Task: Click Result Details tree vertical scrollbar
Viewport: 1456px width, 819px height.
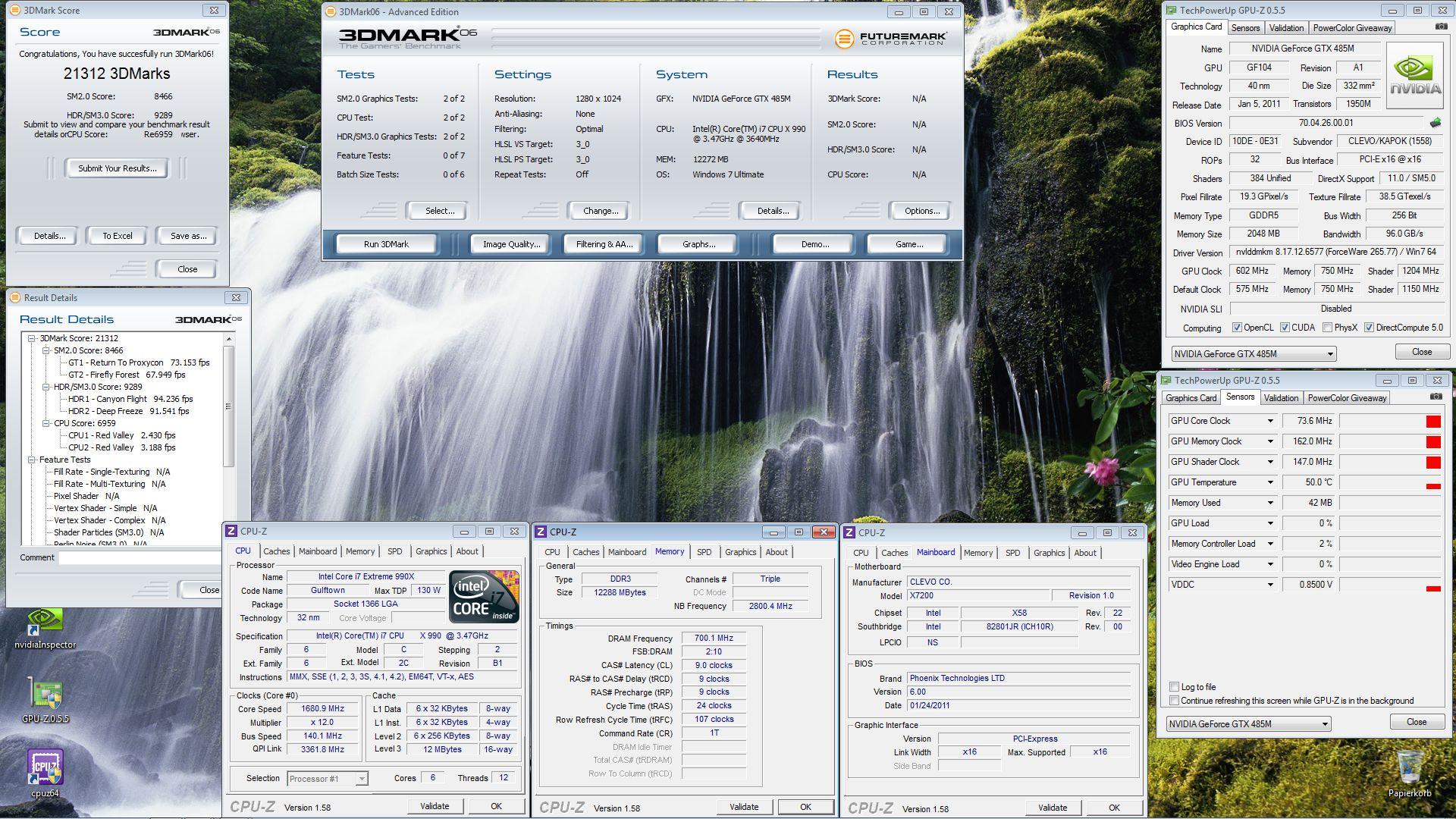Action: 228,406
